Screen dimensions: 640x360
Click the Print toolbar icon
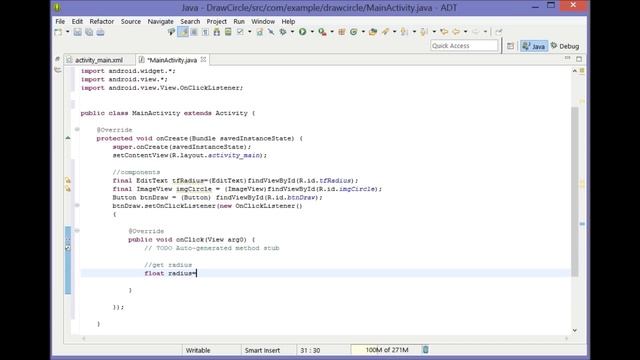click(100, 32)
